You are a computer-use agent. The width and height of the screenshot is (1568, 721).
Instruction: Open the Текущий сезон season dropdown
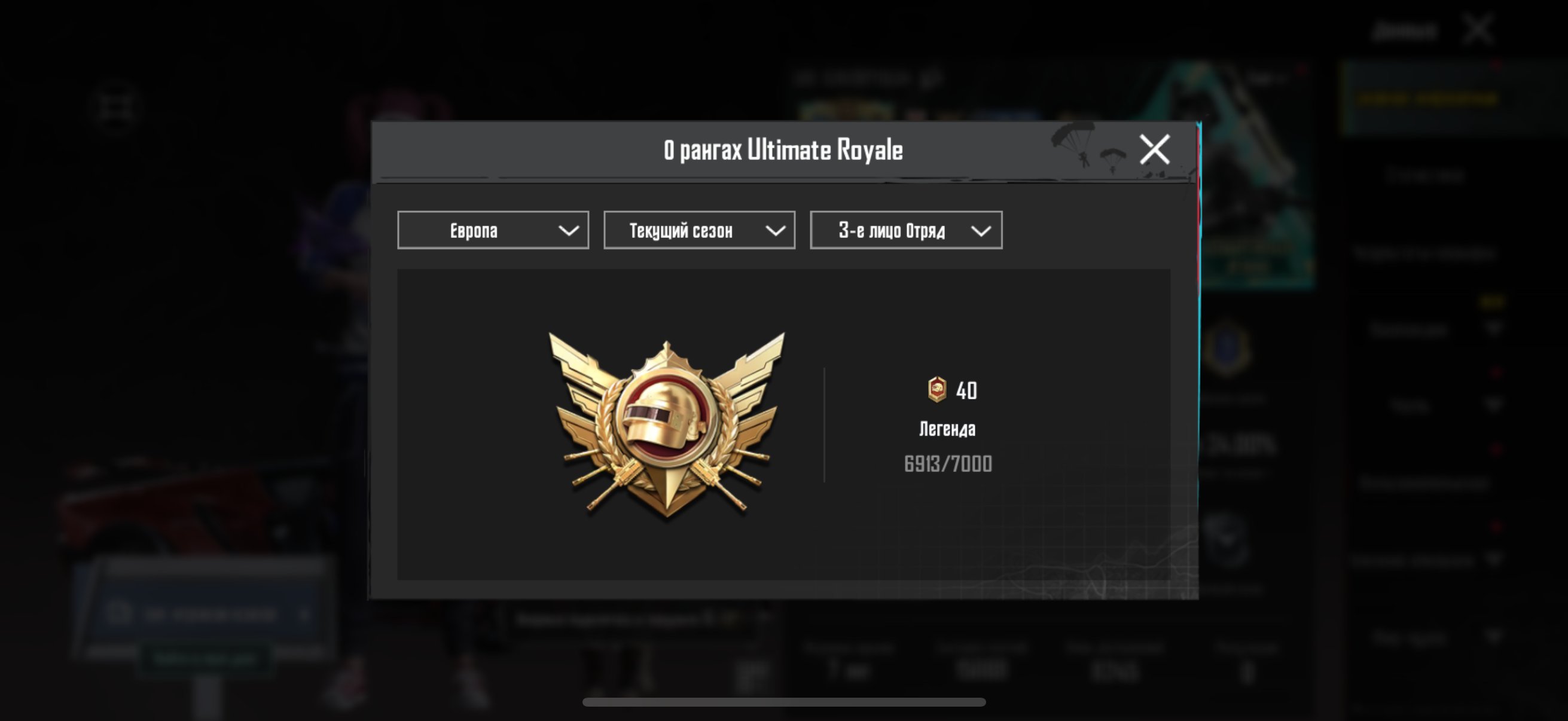tap(700, 230)
